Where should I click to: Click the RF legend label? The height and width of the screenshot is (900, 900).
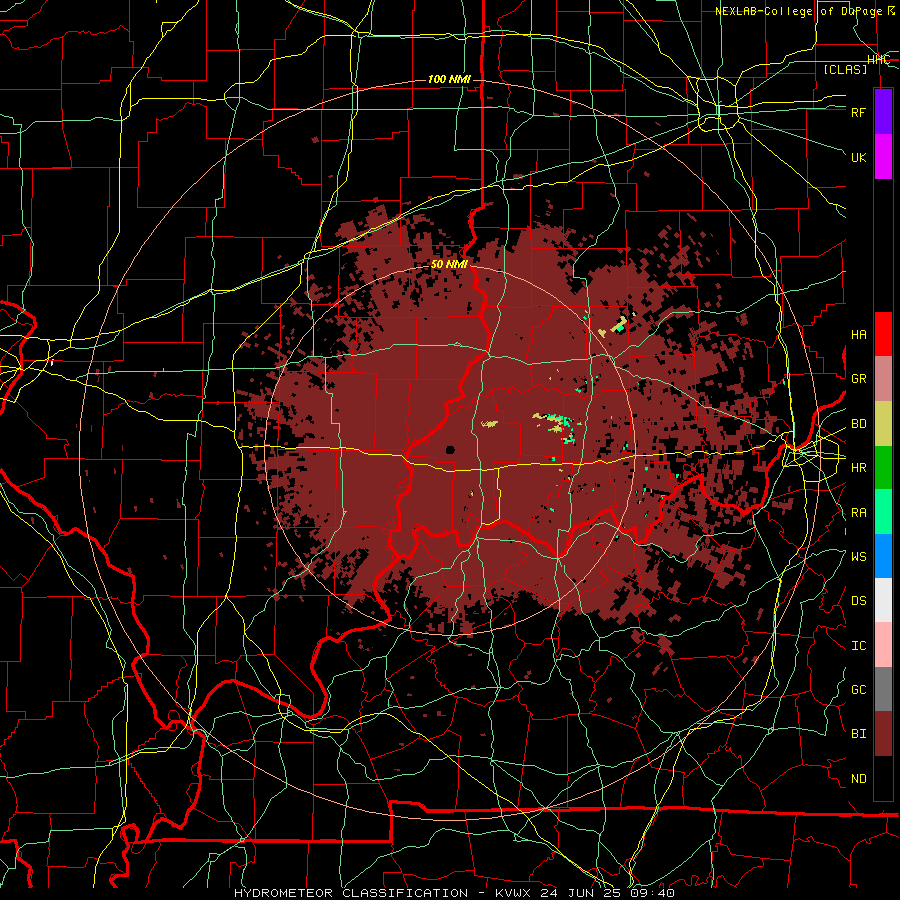pos(858,112)
